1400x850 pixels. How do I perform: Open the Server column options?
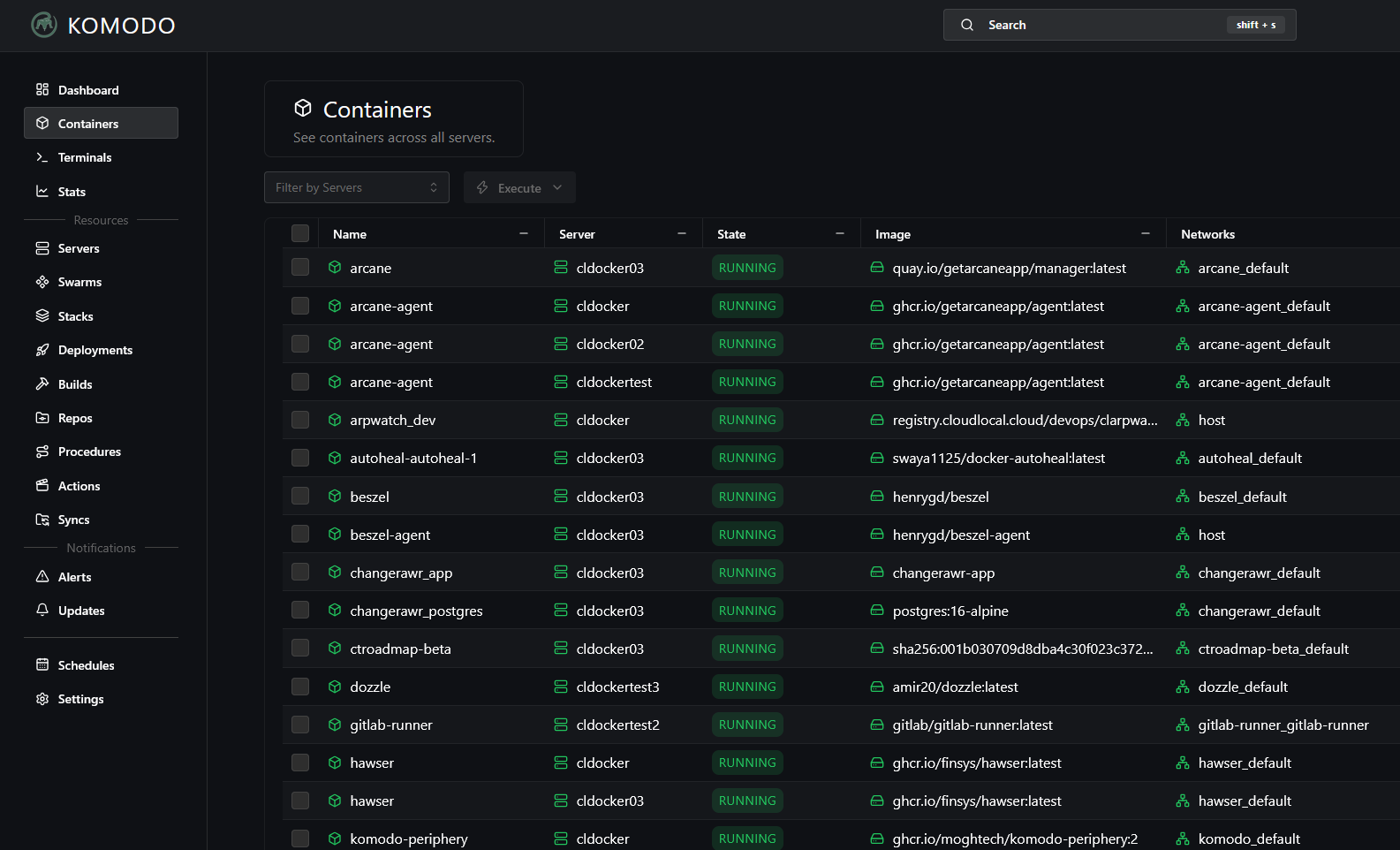click(x=682, y=233)
